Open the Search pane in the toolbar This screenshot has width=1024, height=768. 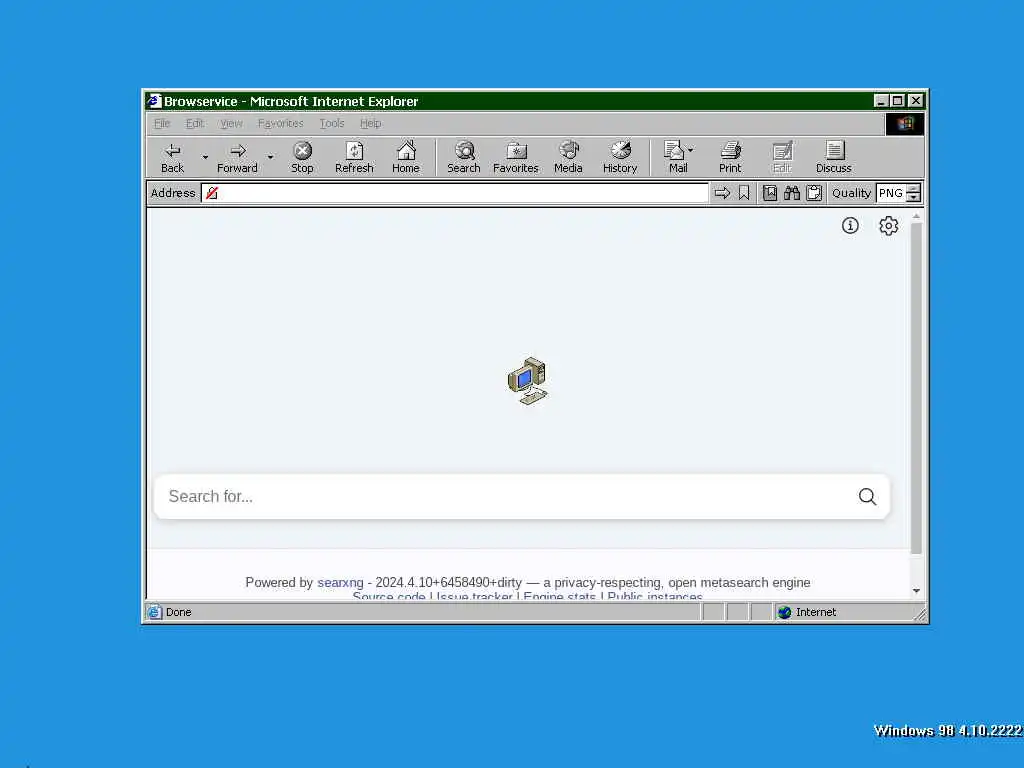[x=464, y=157]
